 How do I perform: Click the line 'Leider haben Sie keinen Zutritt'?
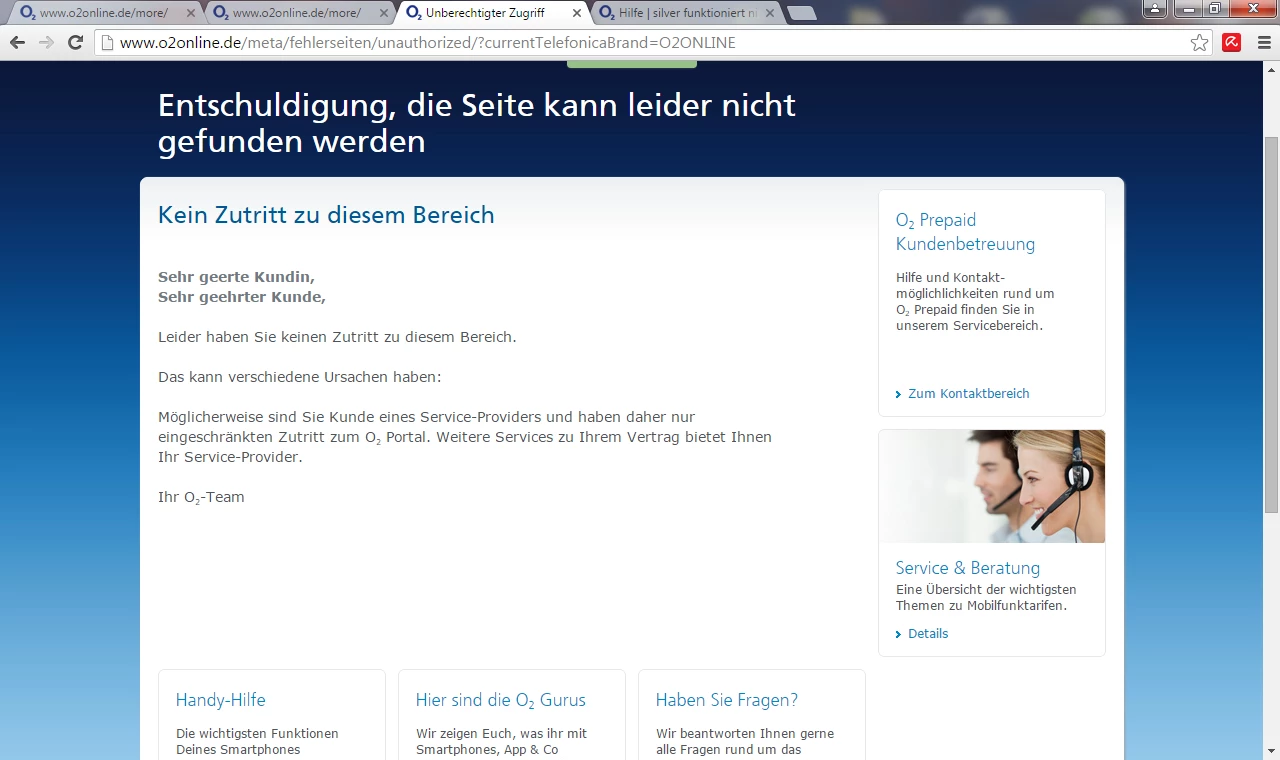tap(337, 337)
